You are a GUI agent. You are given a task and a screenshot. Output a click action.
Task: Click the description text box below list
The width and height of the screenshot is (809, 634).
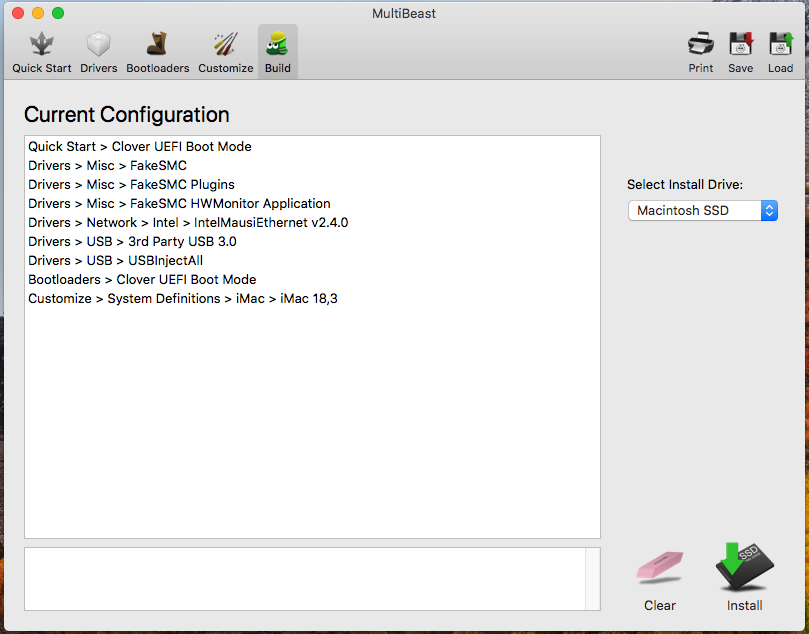pos(304,578)
